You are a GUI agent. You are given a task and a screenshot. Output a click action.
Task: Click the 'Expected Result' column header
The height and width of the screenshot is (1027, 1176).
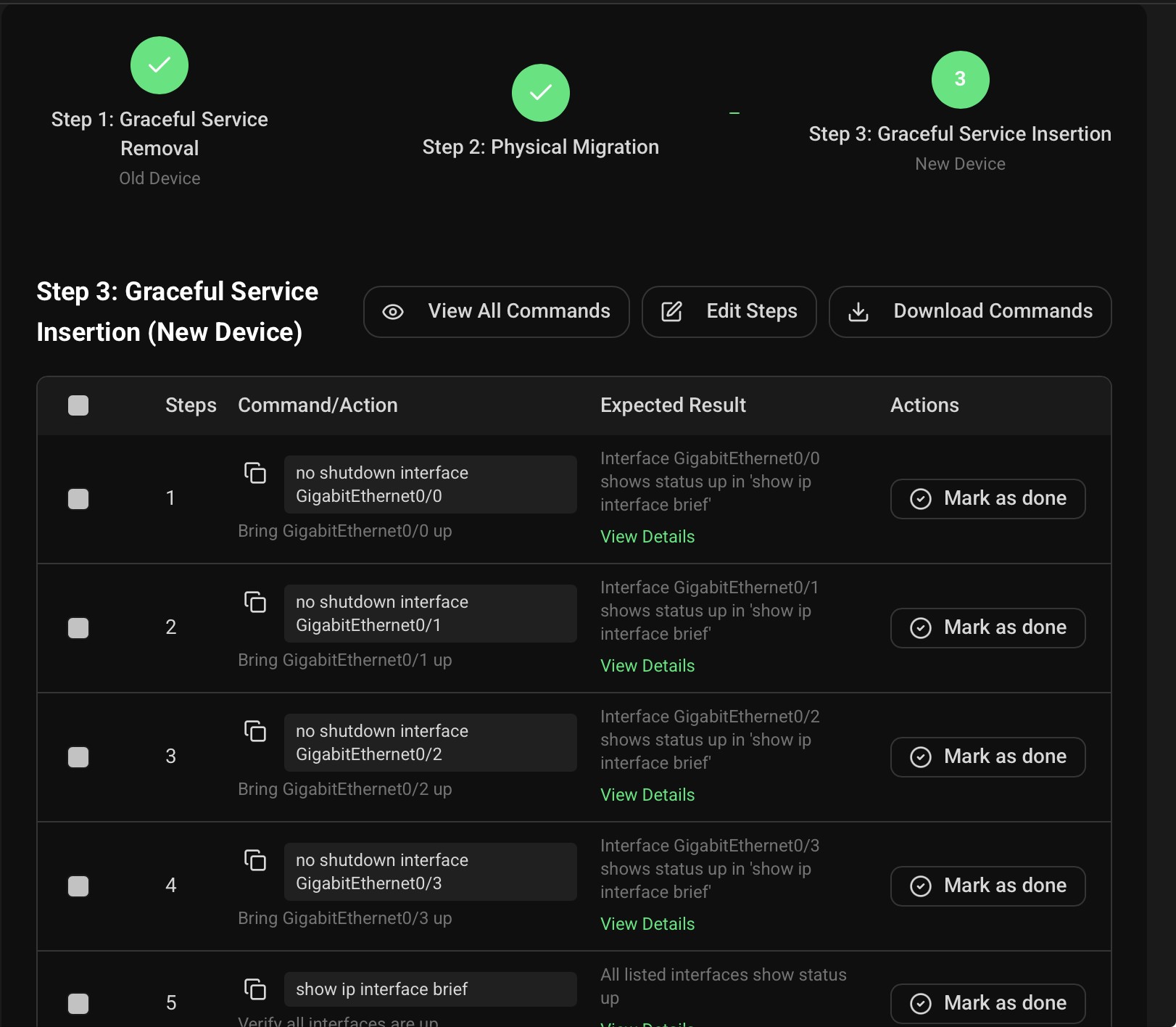tap(673, 405)
